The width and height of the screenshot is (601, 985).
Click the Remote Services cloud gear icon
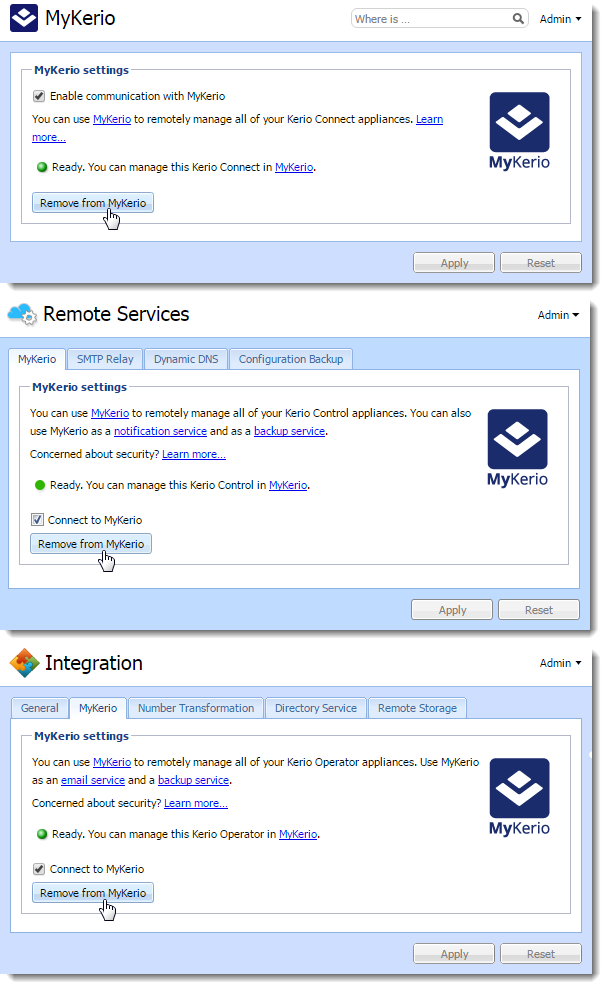point(23,313)
